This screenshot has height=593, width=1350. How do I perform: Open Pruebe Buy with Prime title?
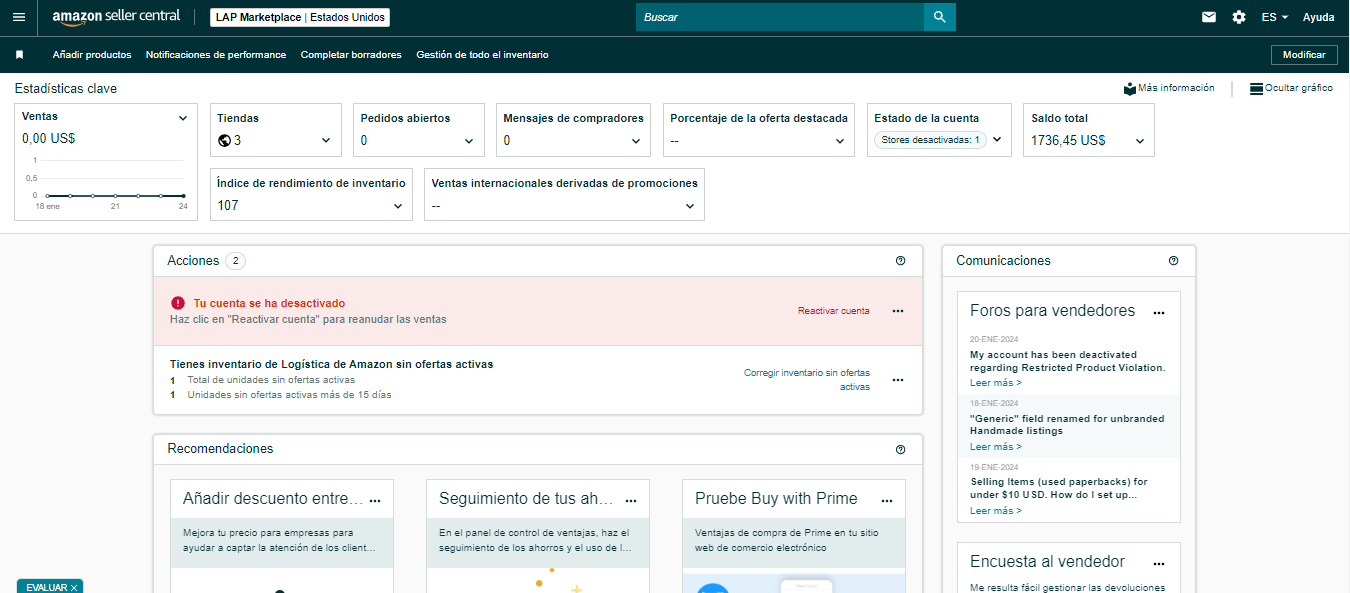coord(776,499)
